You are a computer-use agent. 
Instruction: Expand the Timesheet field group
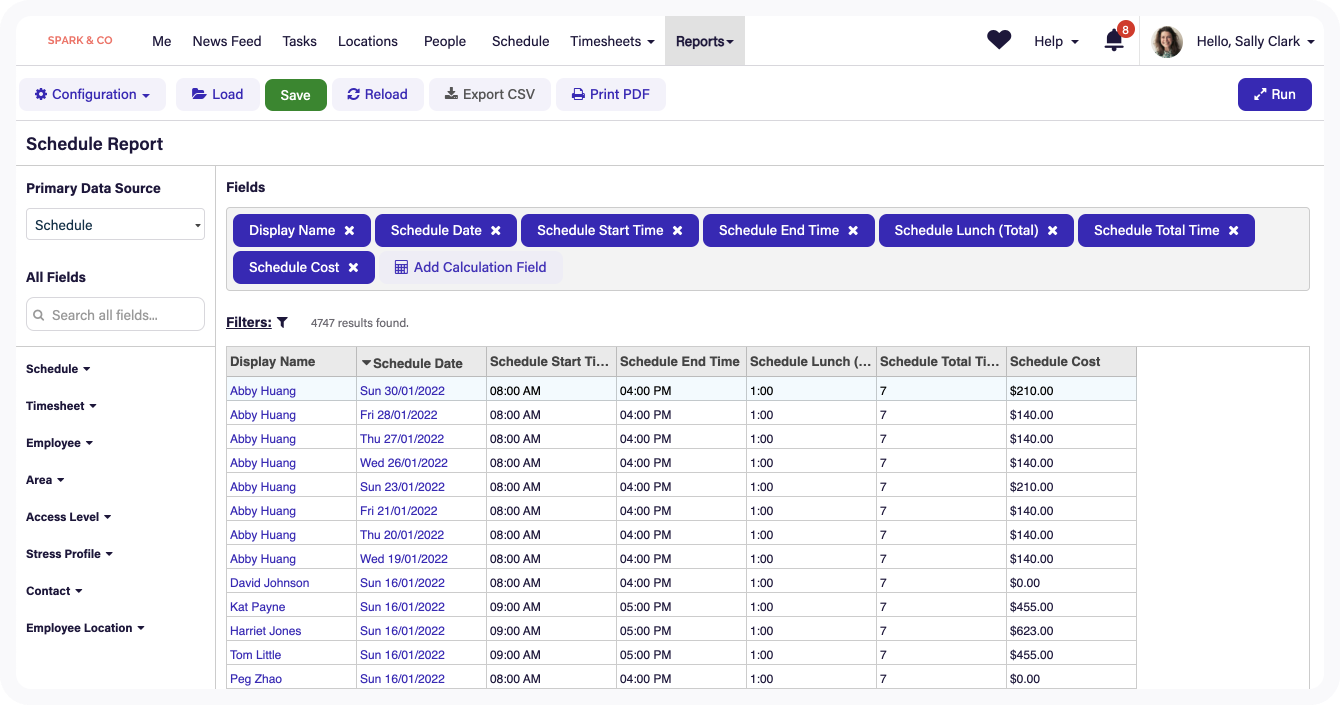61,406
